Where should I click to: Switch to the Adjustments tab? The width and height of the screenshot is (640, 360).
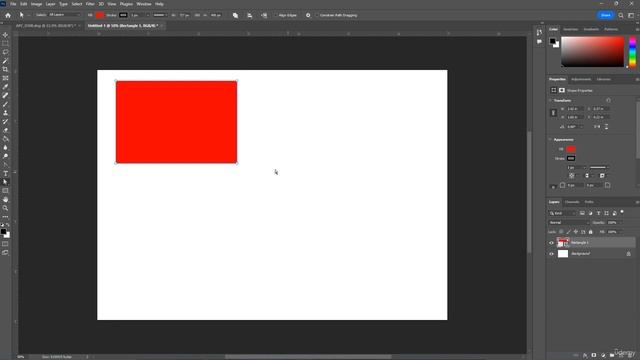click(x=581, y=79)
